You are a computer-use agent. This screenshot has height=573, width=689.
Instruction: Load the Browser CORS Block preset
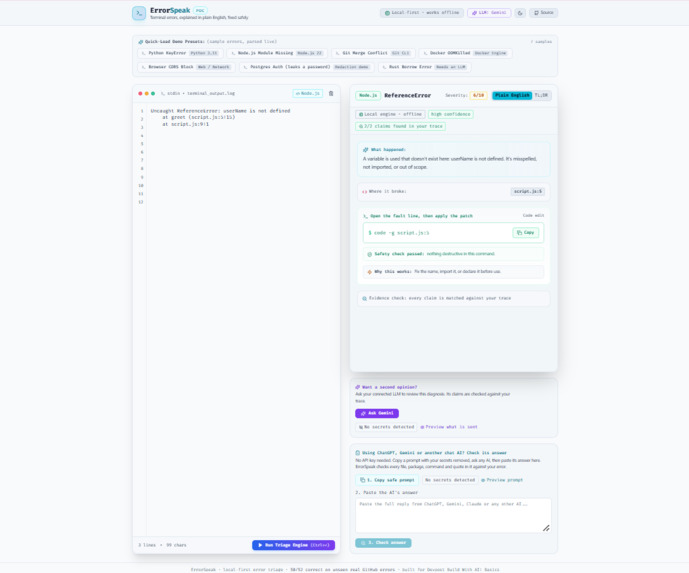(x=186, y=67)
